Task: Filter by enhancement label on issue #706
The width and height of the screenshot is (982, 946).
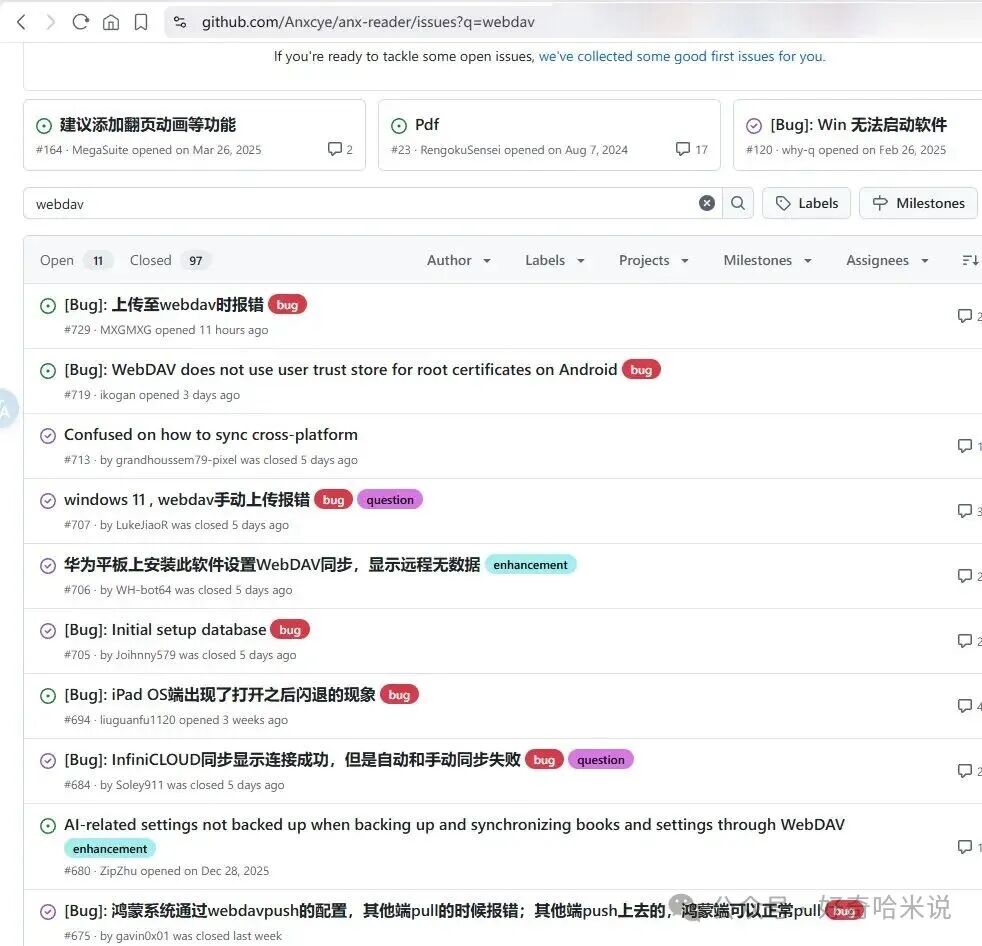Action: (530, 565)
